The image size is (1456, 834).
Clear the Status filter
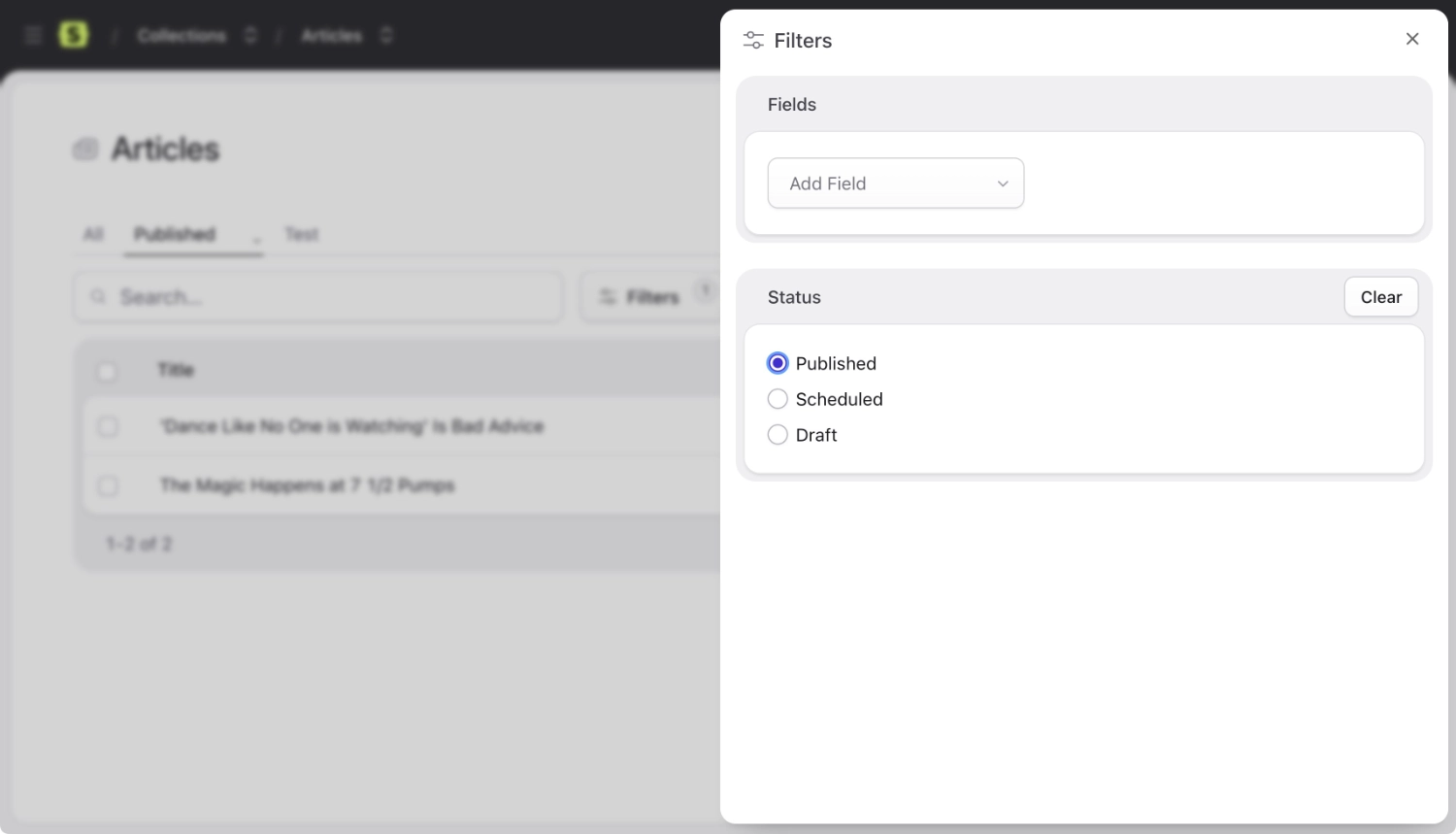click(1380, 296)
